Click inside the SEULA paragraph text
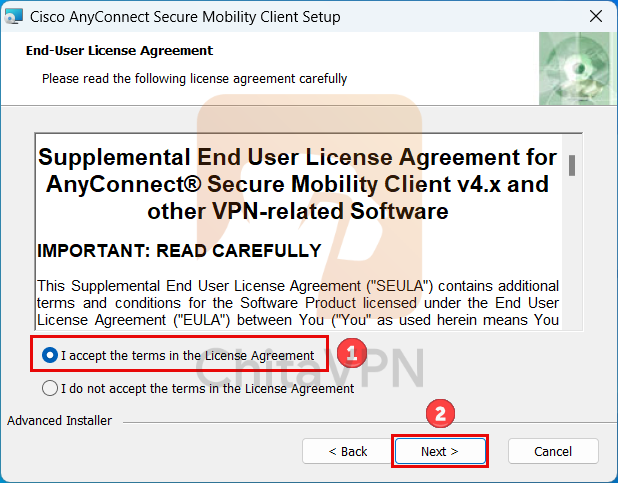Image resolution: width=618 pixels, height=483 pixels. click(x=297, y=302)
